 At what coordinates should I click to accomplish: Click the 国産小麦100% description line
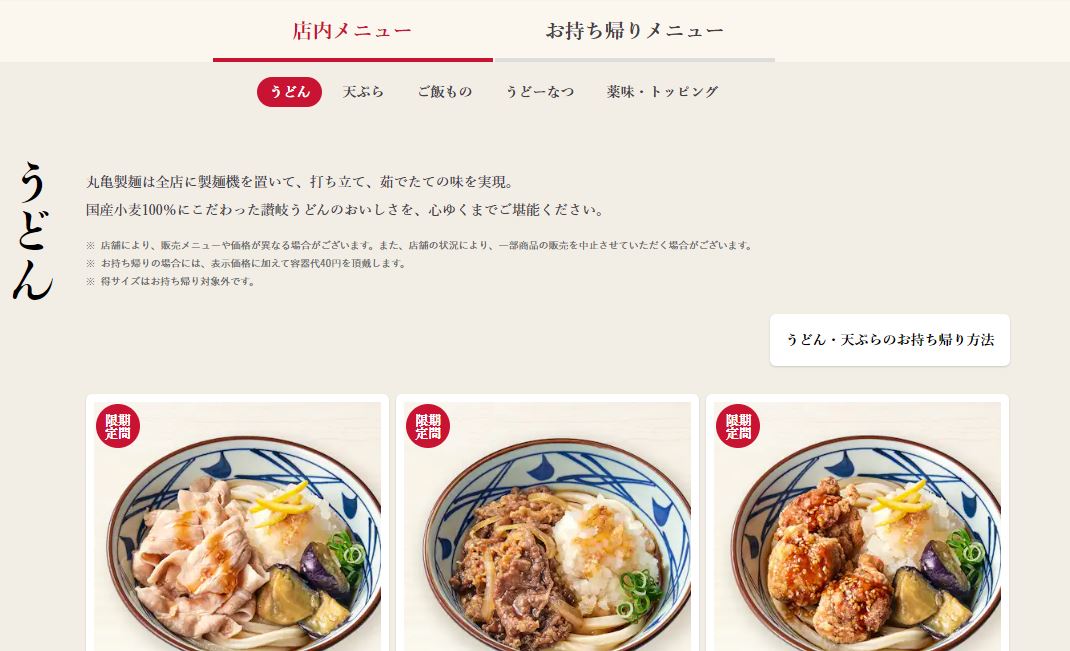coord(345,210)
